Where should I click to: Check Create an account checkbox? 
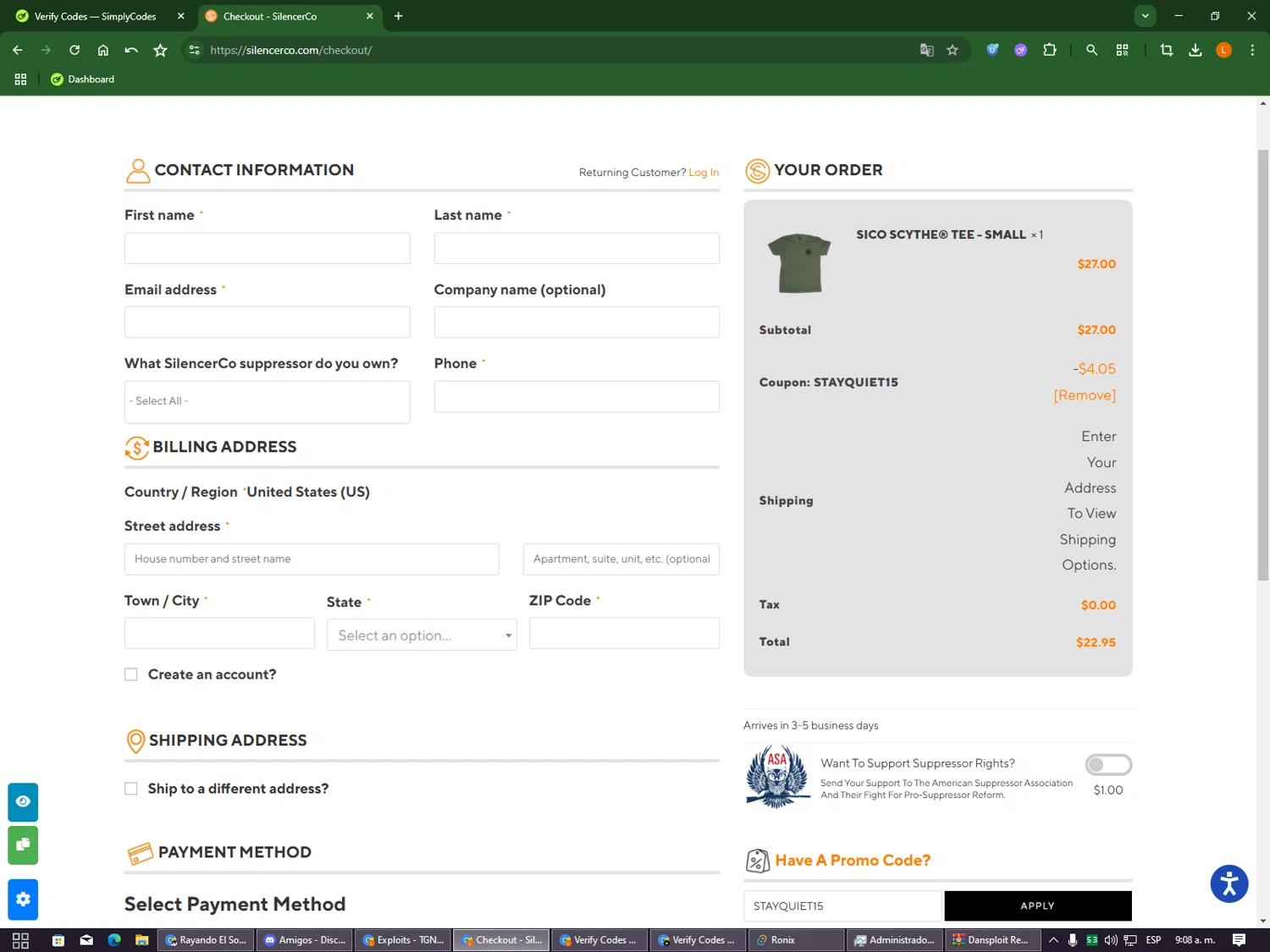pyautogui.click(x=130, y=674)
